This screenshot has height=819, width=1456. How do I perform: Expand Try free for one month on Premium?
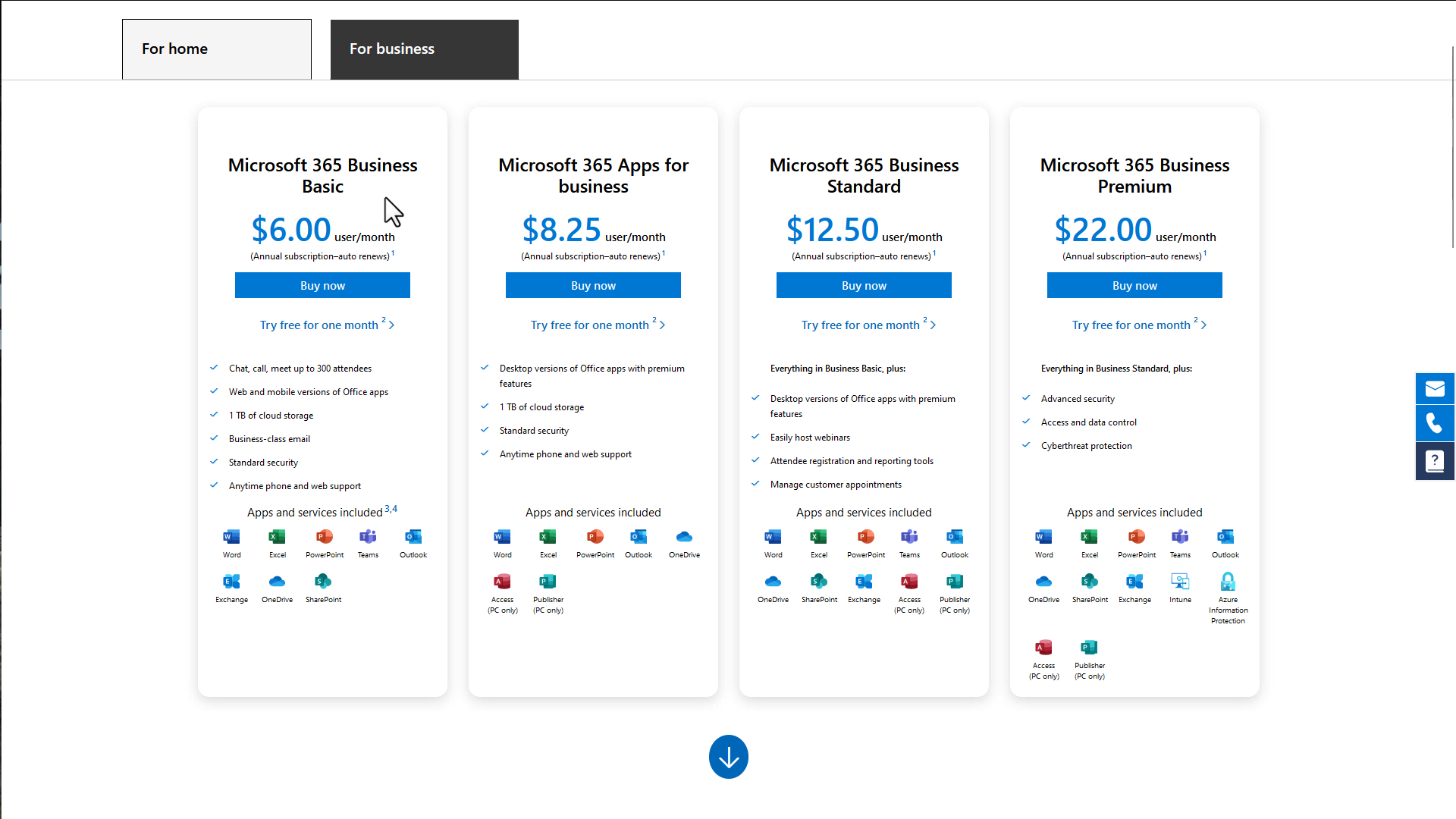(1135, 324)
